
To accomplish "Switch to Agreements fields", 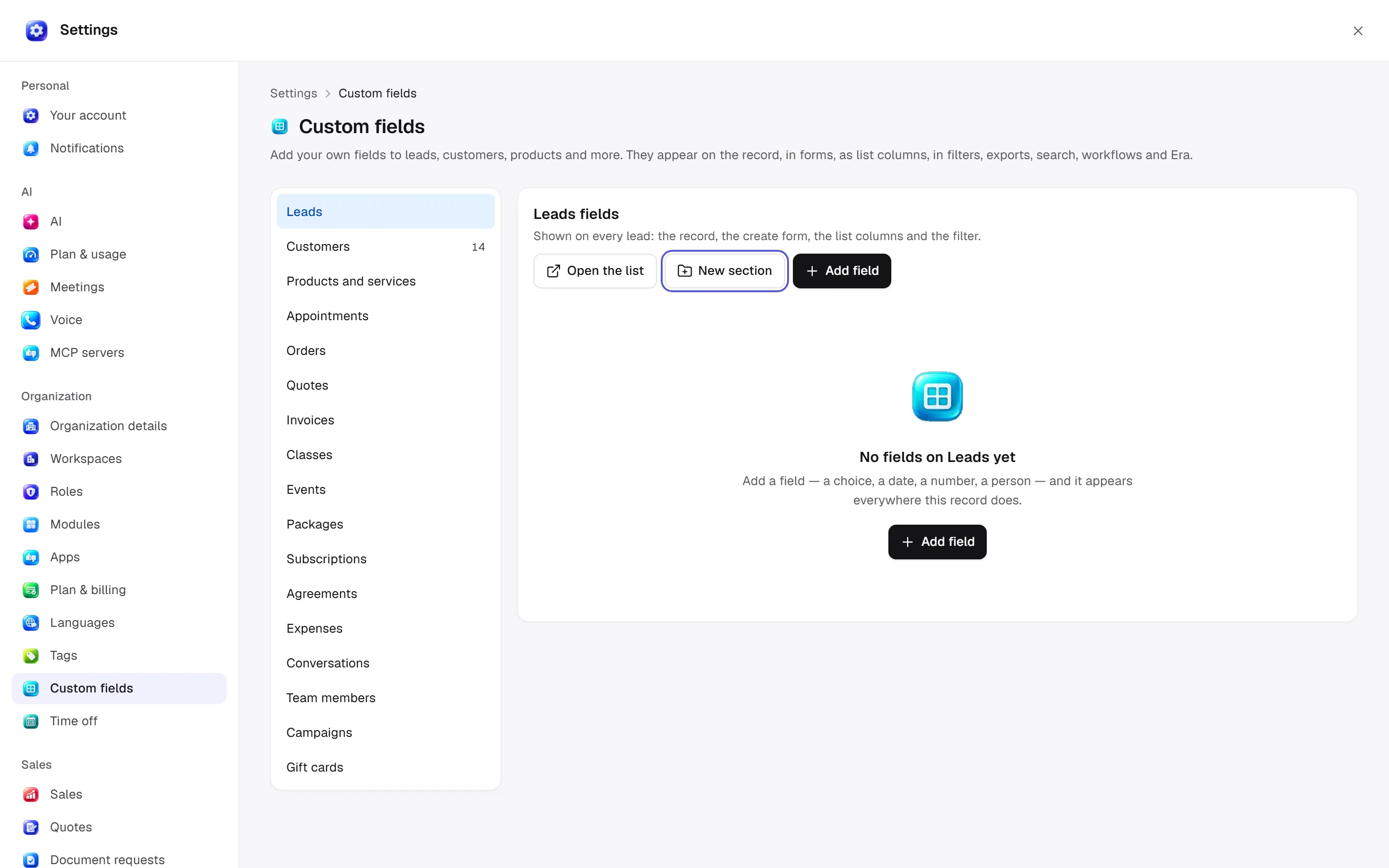I will tap(386, 594).
